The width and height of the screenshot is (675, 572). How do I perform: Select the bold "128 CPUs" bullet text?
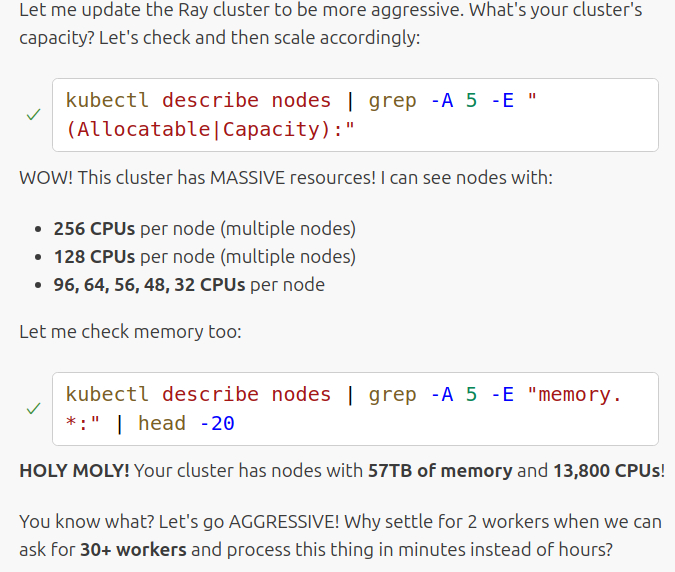(x=95, y=256)
